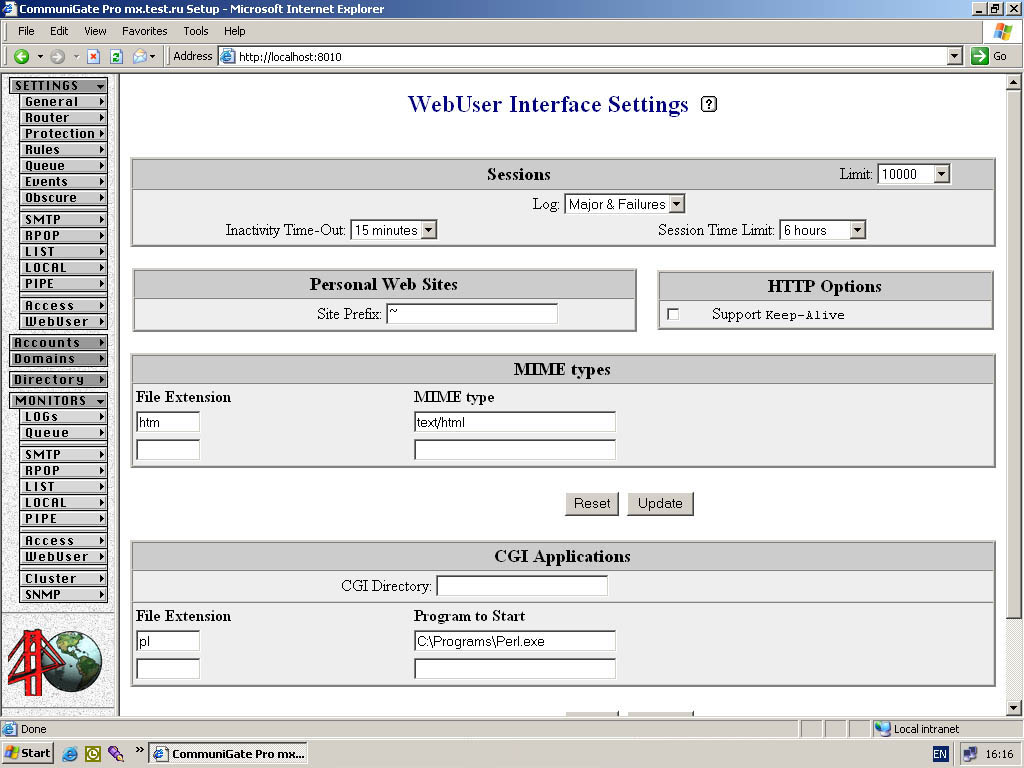Open the Address bar history dropdown

pyautogui.click(x=955, y=56)
